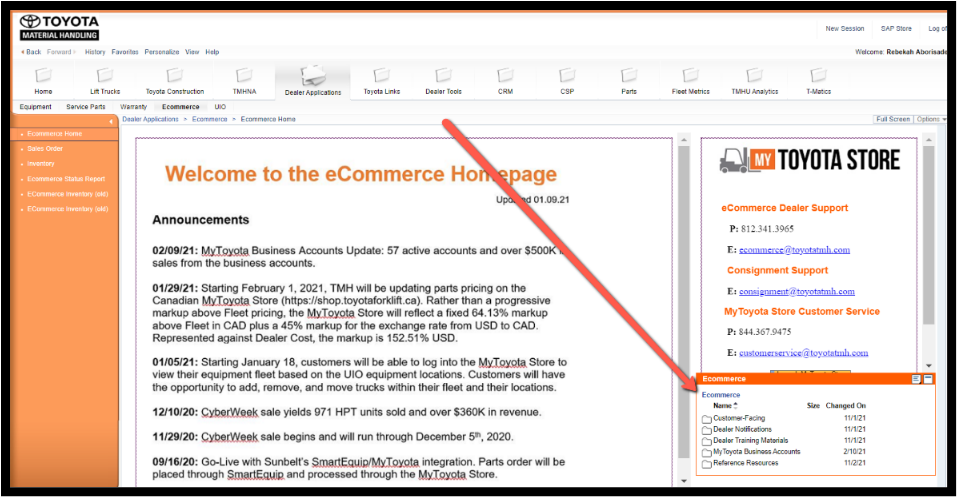Click the Changed On column header

[845, 405]
